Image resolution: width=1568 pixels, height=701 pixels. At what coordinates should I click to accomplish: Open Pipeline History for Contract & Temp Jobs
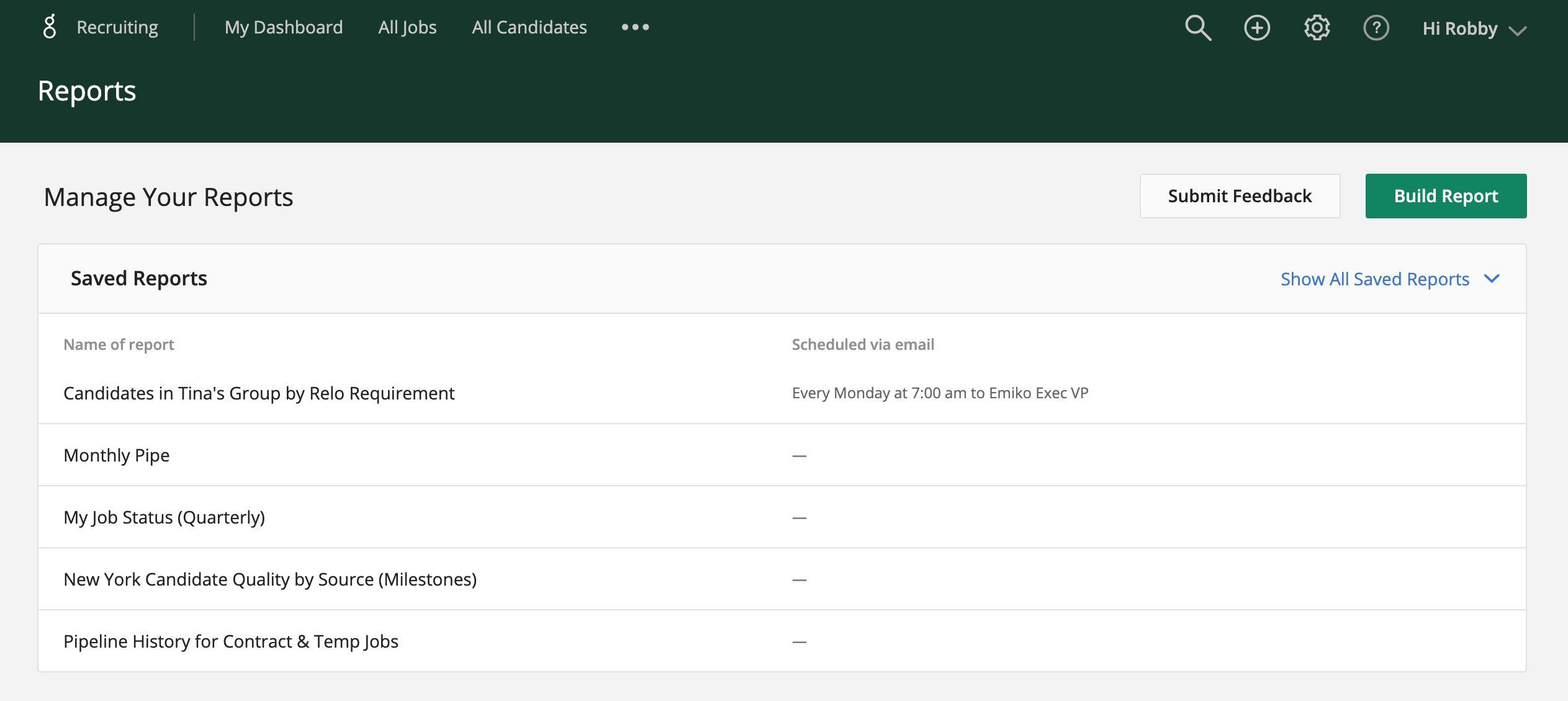pos(231,641)
